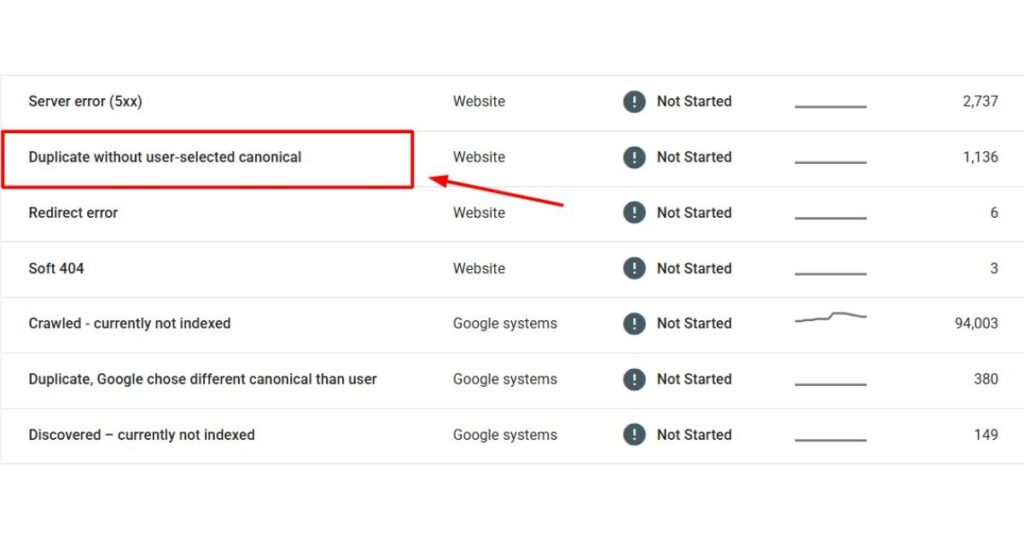Click Google systems source in Discovered row
1024x538 pixels.
pyautogui.click(x=505, y=434)
